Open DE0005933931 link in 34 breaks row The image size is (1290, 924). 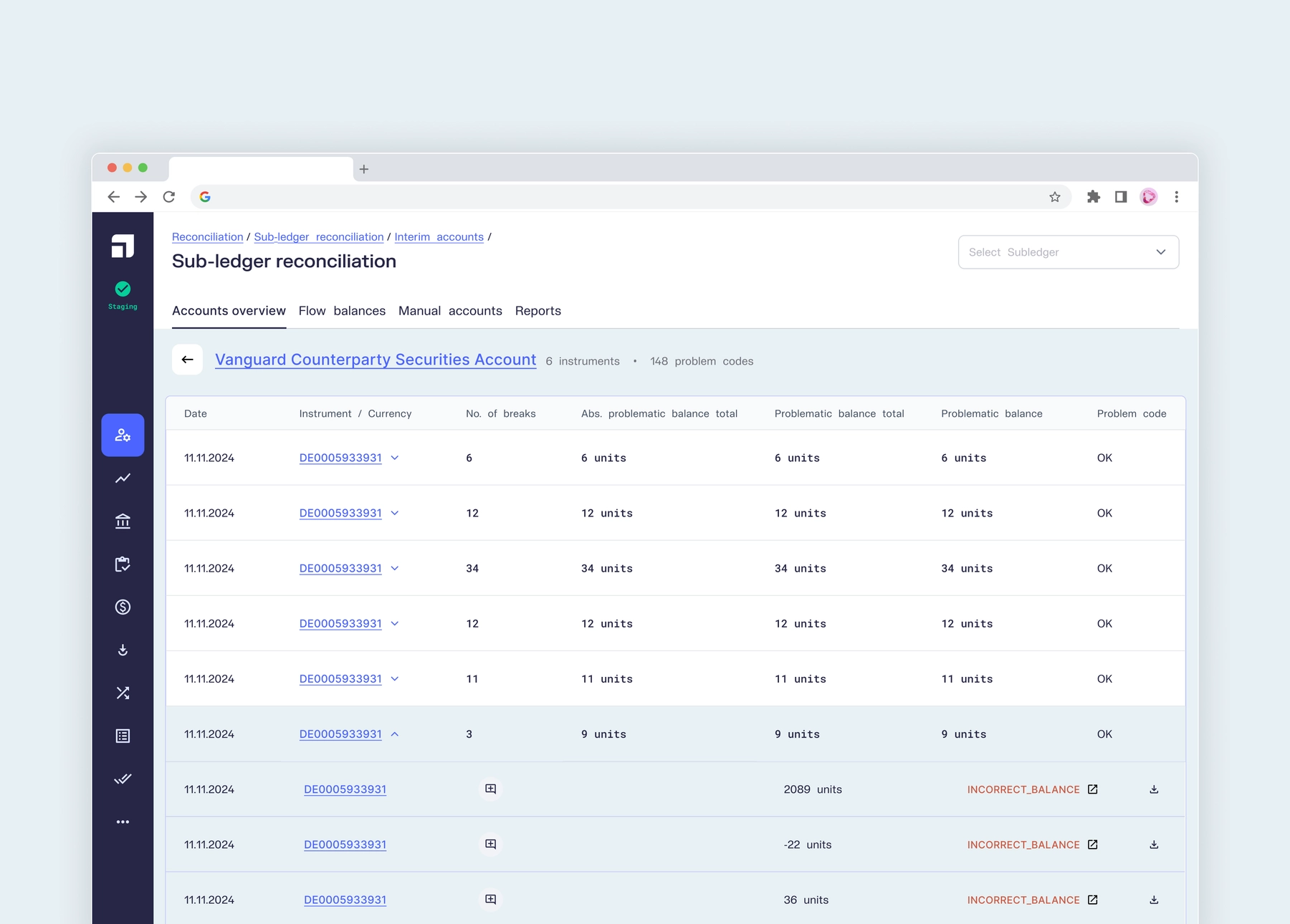tap(340, 568)
